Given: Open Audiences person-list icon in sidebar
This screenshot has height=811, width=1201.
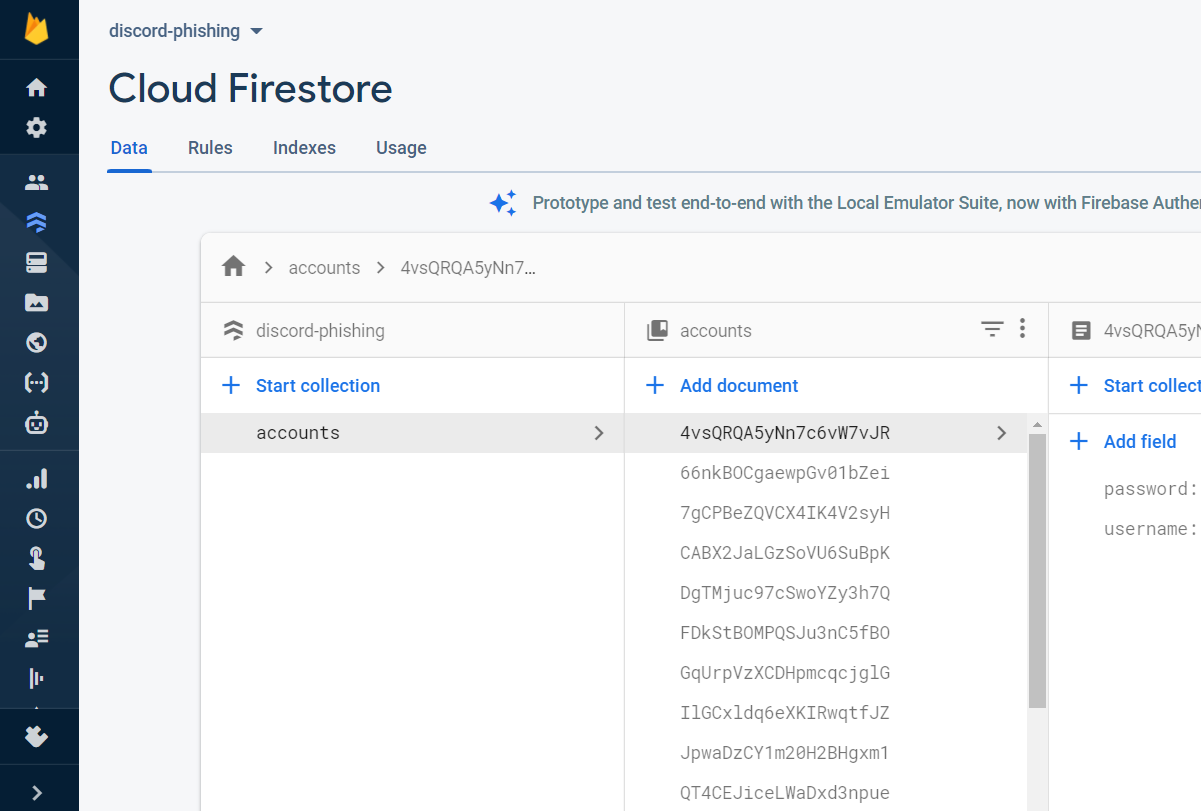Looking at the screenshot, I should [37, 638].
